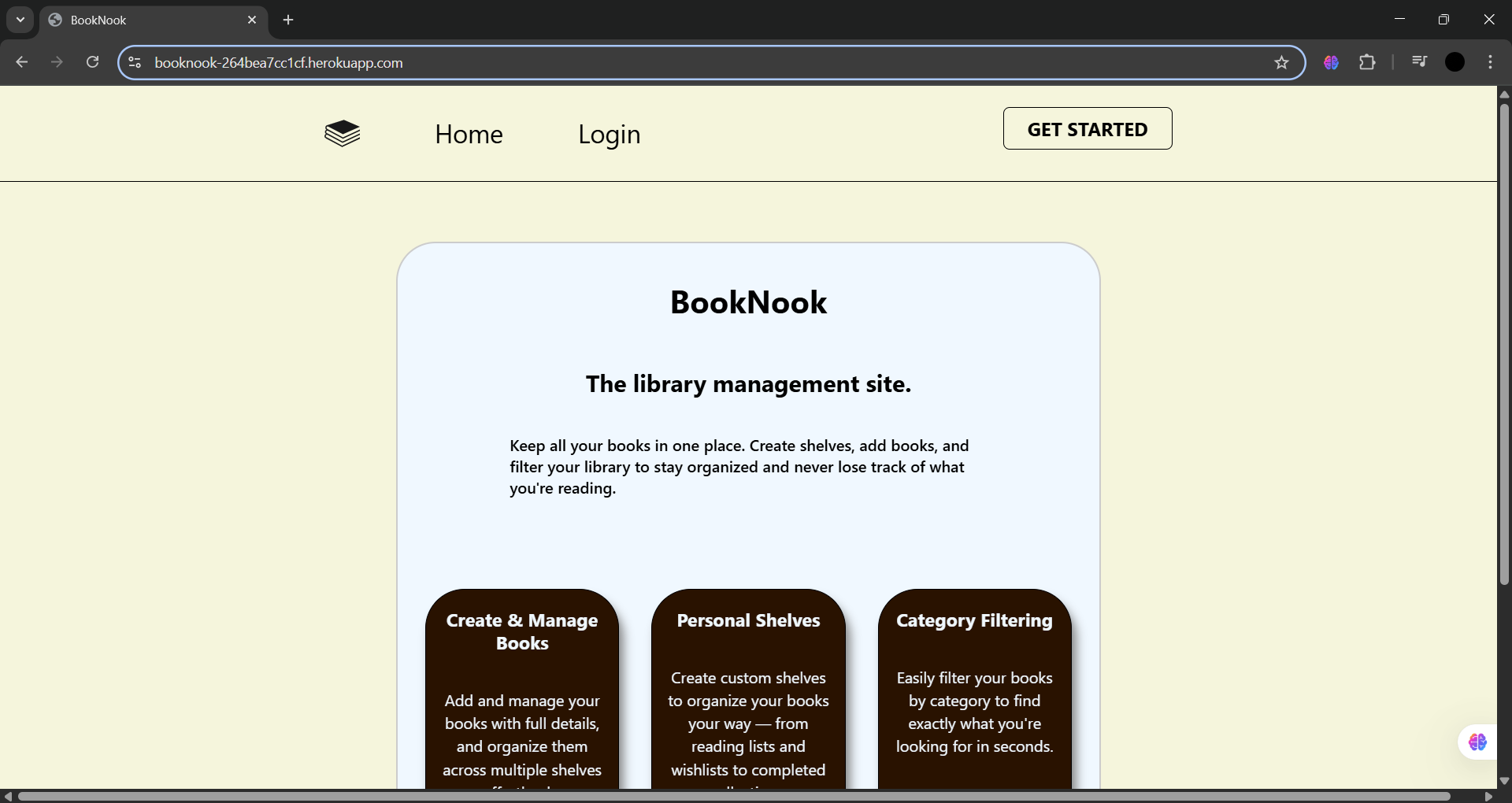Reload the page

click(92, 62)
